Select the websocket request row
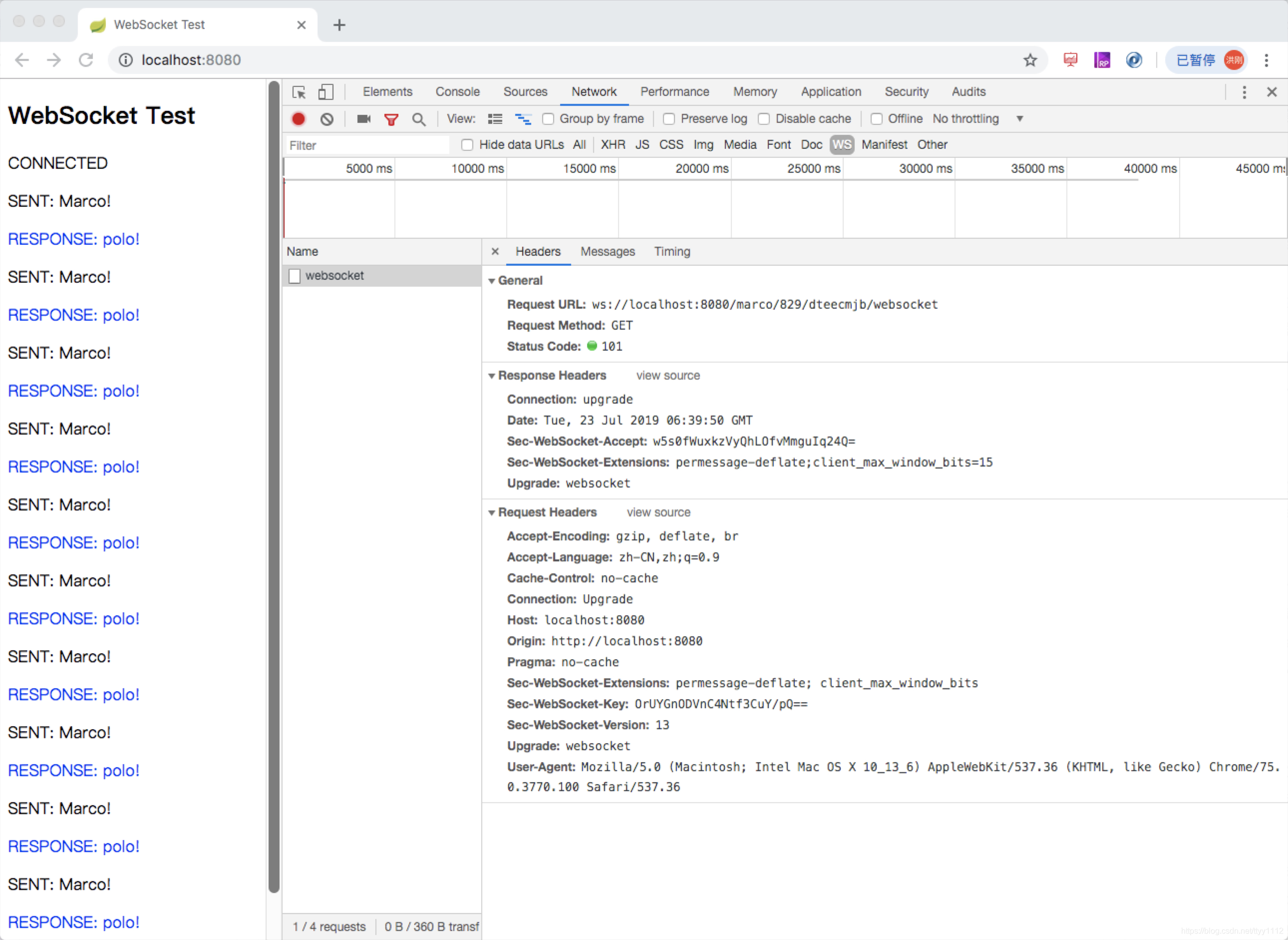 382,276
